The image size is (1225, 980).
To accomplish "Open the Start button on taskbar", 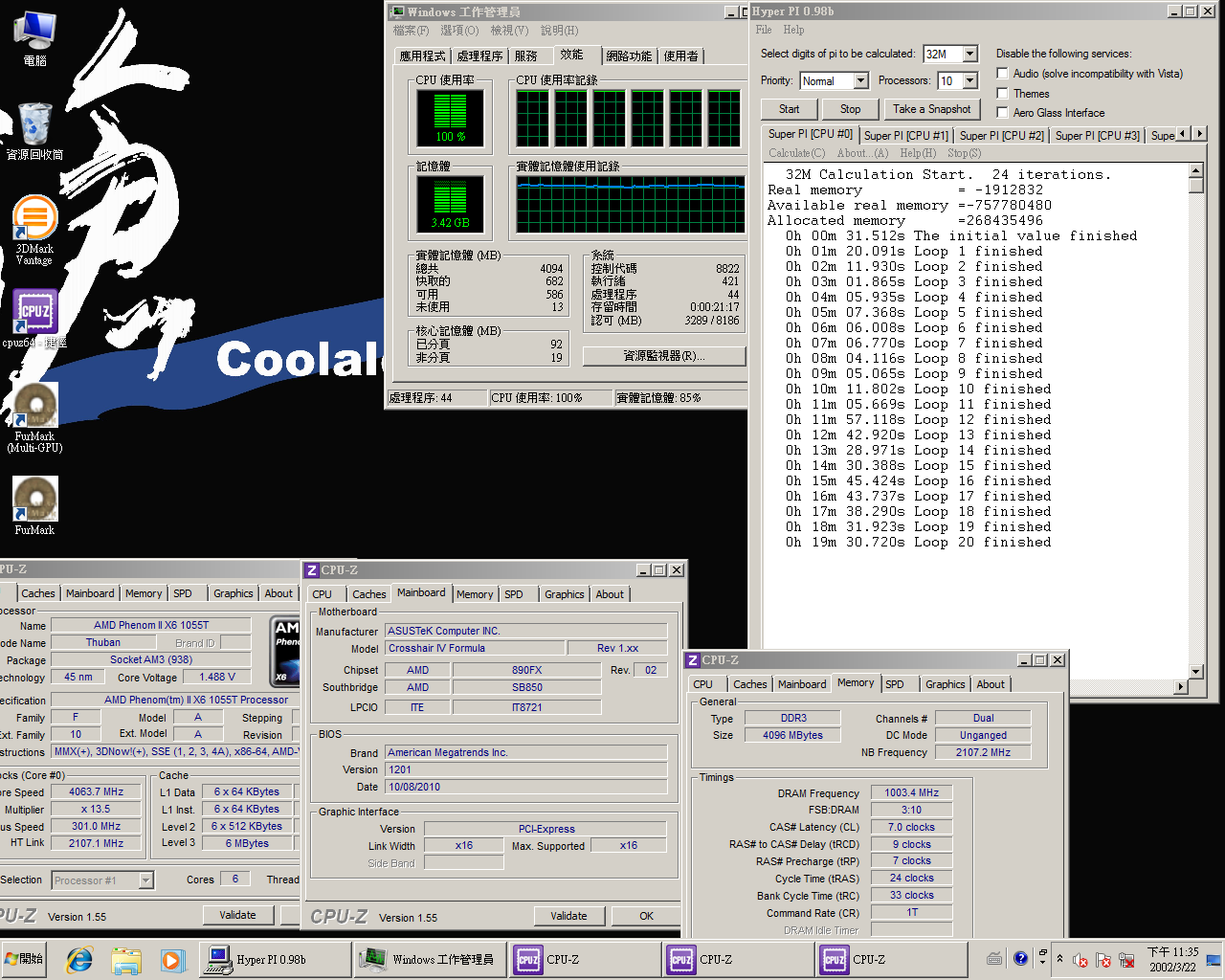I will 25,959.
